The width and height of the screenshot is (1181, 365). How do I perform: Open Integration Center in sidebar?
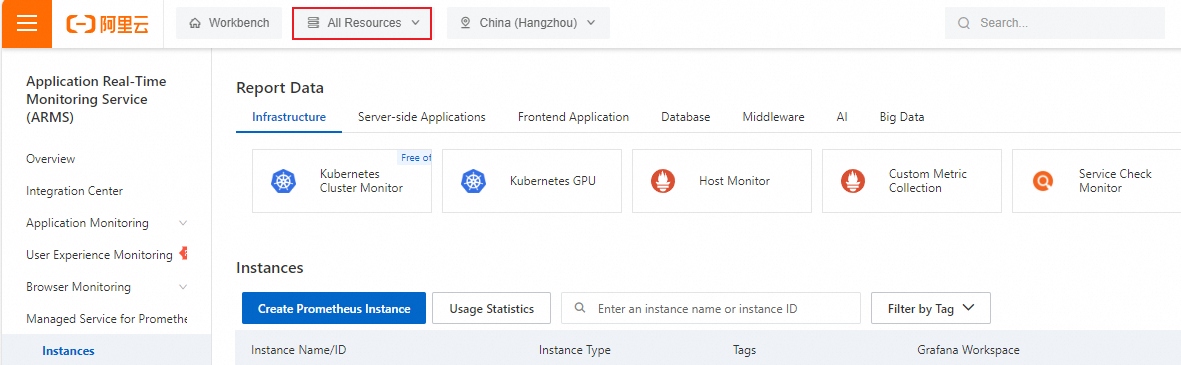coord(75,191)
